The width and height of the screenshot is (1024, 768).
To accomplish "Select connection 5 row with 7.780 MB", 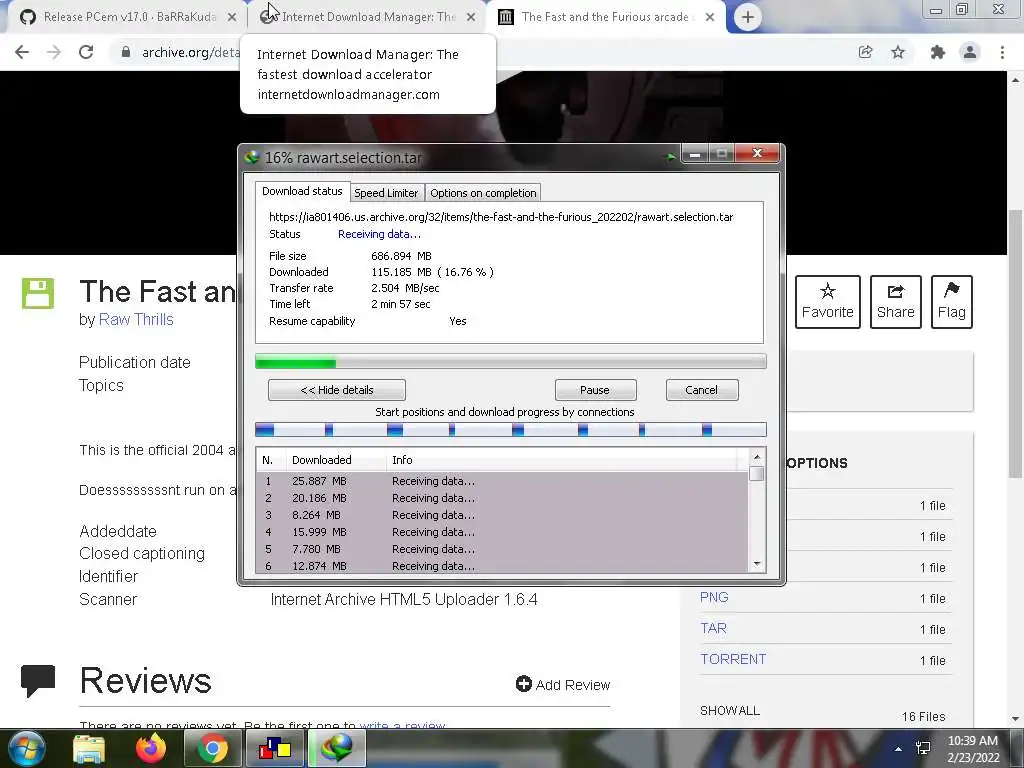I will (502, 549).
